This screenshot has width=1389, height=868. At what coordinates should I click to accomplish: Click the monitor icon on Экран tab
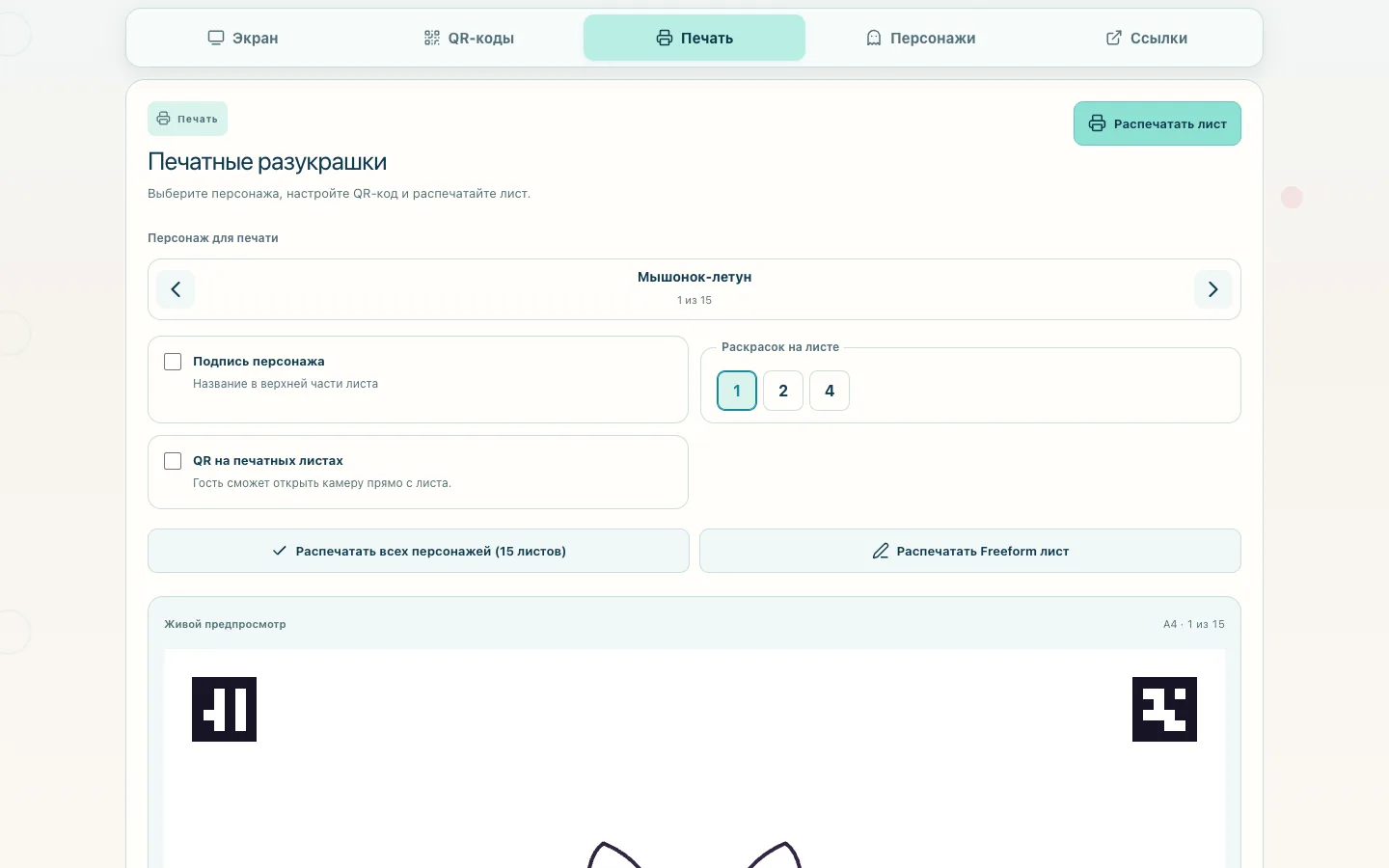point(216,38)
